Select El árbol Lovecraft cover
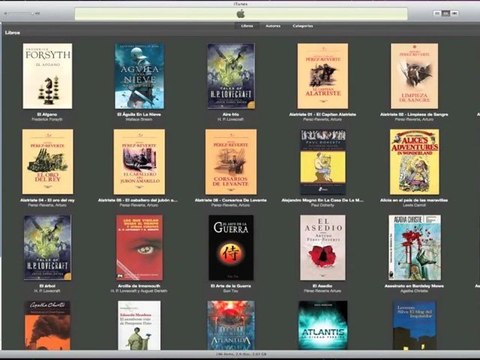480x360 pixels. pos(47,247)
